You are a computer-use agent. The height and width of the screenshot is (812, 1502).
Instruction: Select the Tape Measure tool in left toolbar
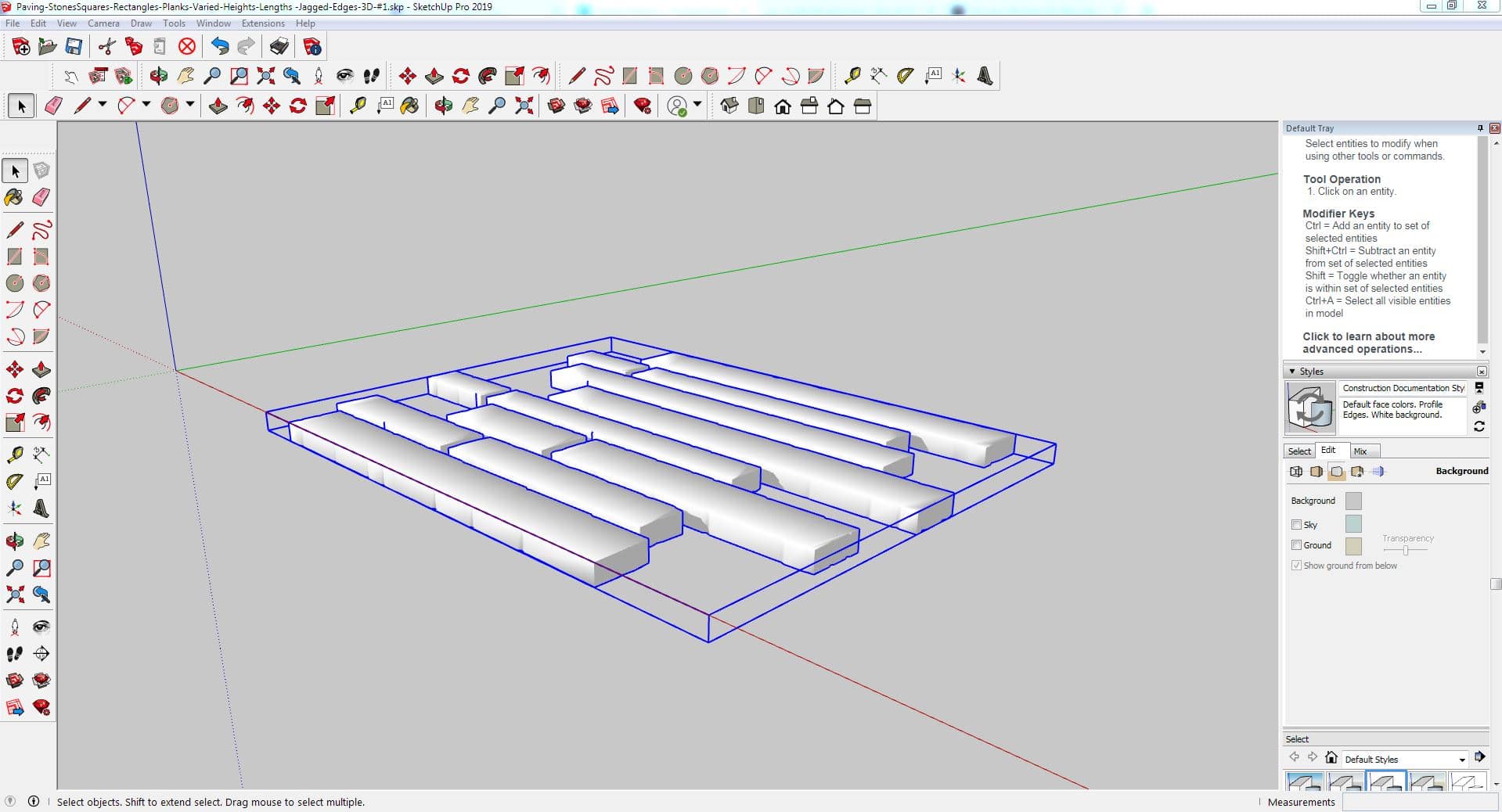[14, 455]
